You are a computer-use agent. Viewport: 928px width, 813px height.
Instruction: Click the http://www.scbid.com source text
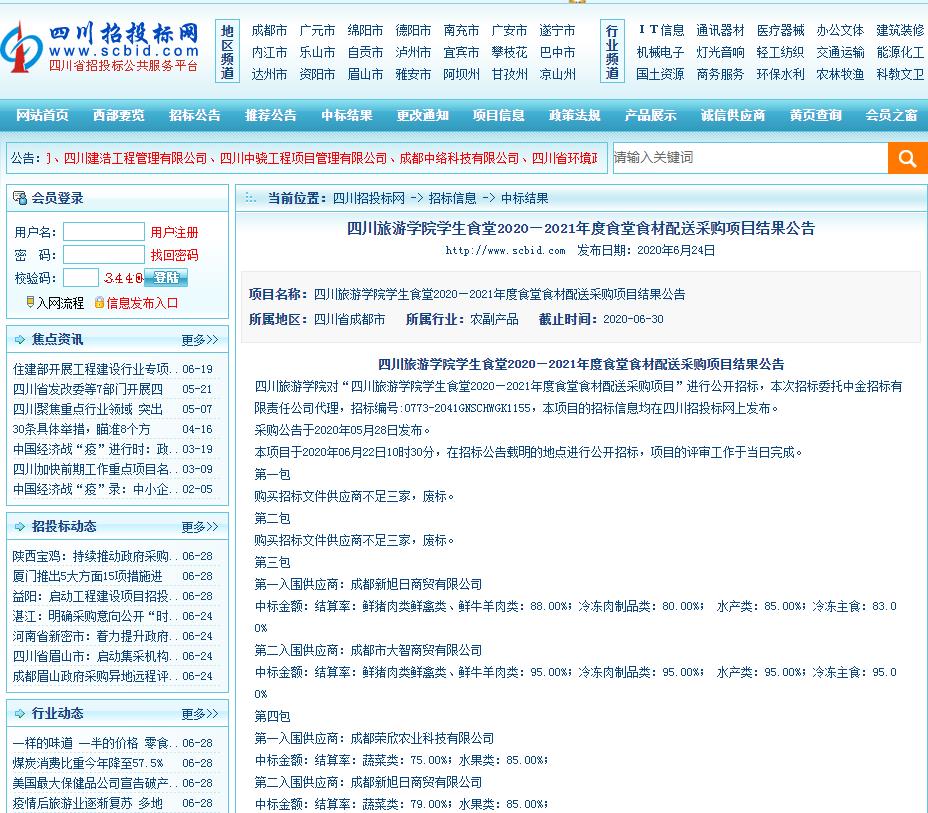(505, 250)
